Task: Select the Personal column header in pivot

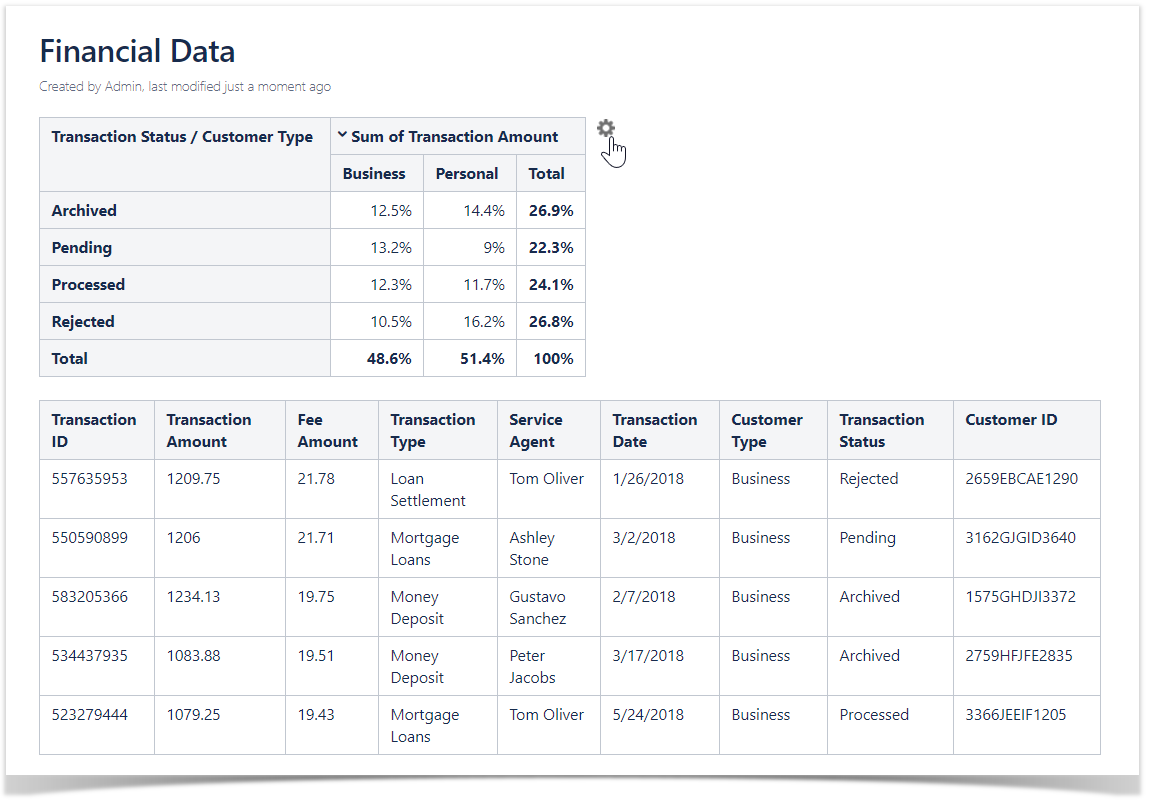Action: pyautogui.click(x=467, y=174)
